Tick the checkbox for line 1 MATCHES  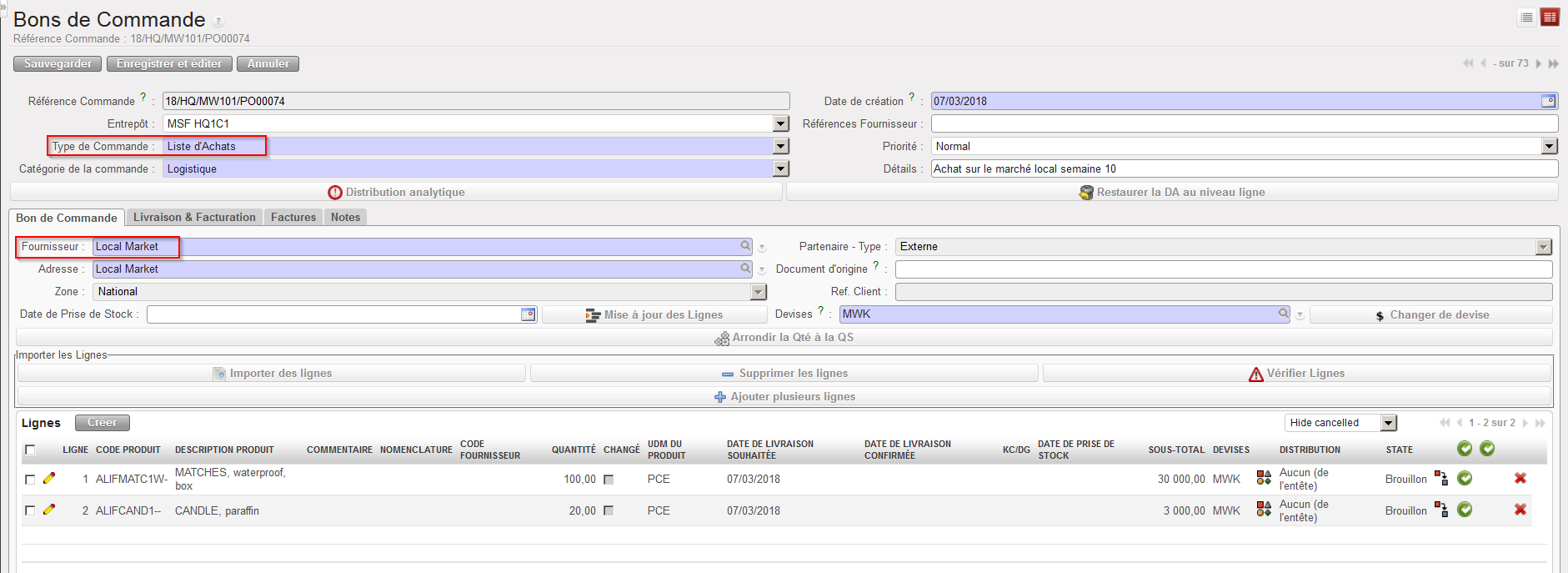click(30, 480)
